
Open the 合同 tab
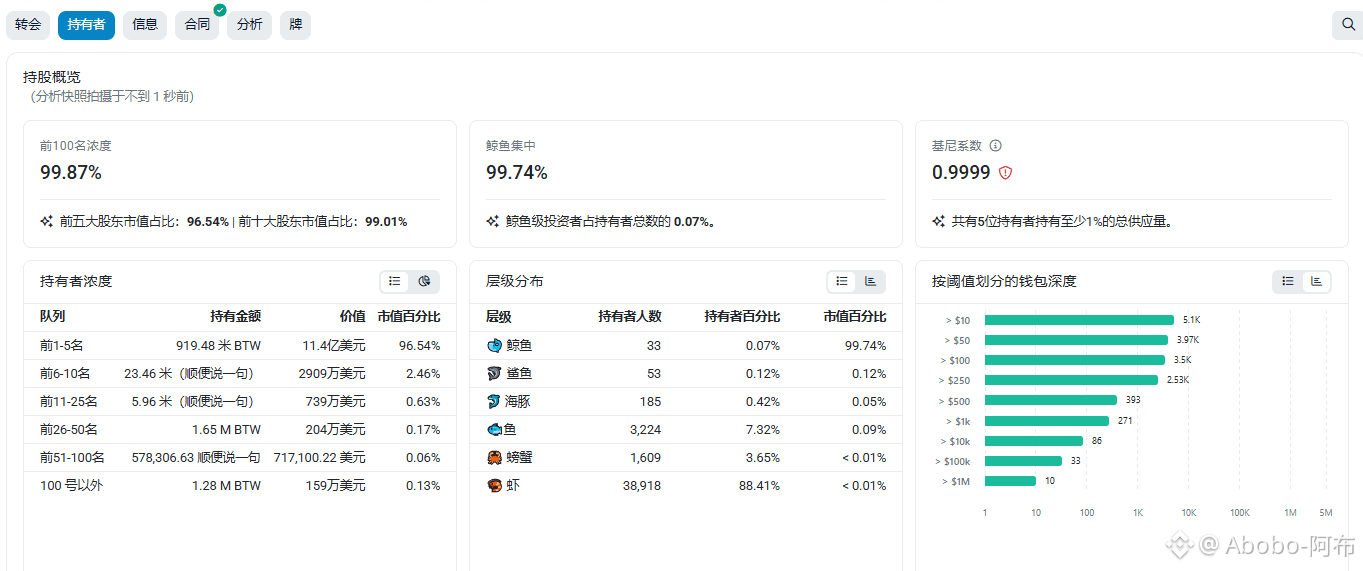[197, 25]
